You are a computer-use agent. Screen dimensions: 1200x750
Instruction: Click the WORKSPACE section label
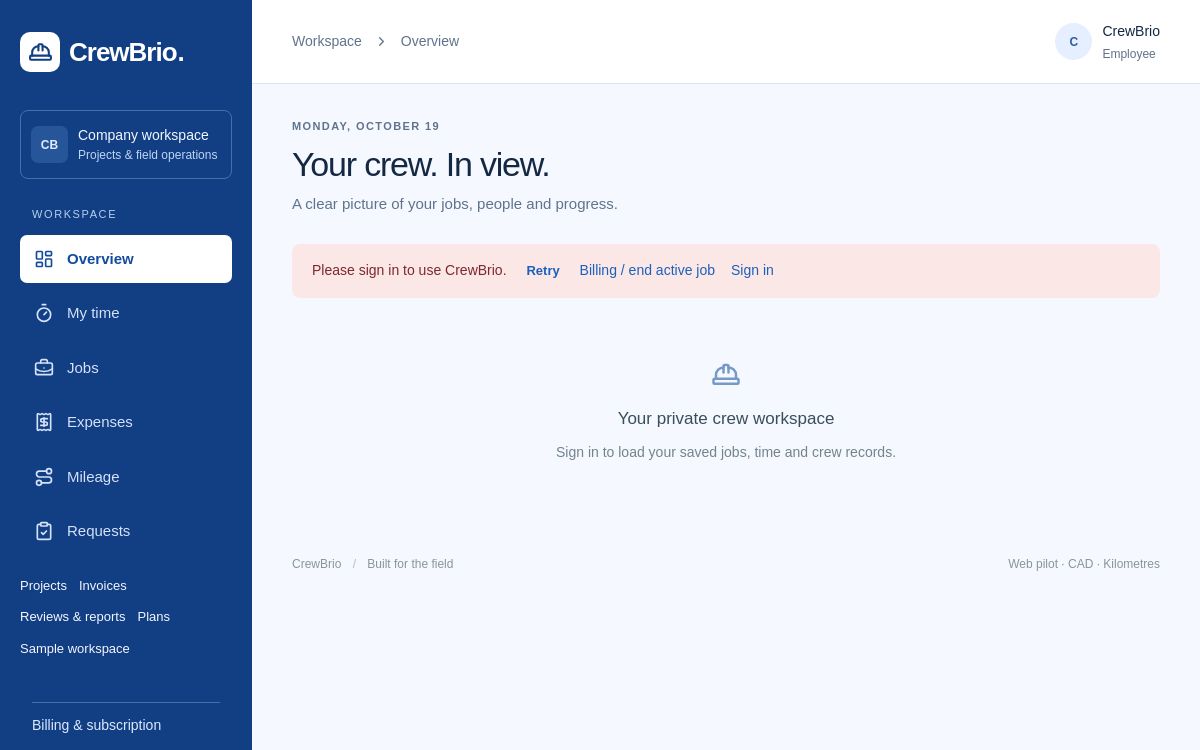(x=74, y=214)
